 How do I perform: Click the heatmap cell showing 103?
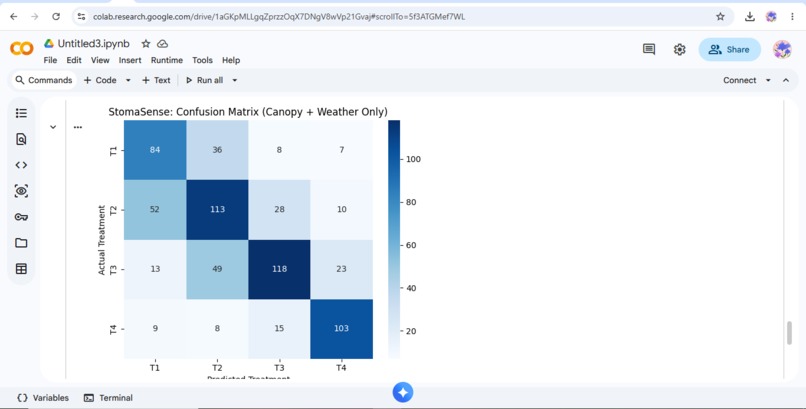point(341,328)
